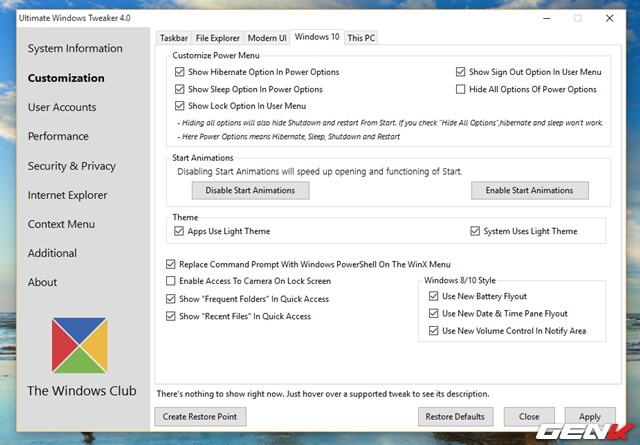Image resolution: width=640 pixels, height=445 pixels.
Task: Open System Information section
Action: [75, 48]
